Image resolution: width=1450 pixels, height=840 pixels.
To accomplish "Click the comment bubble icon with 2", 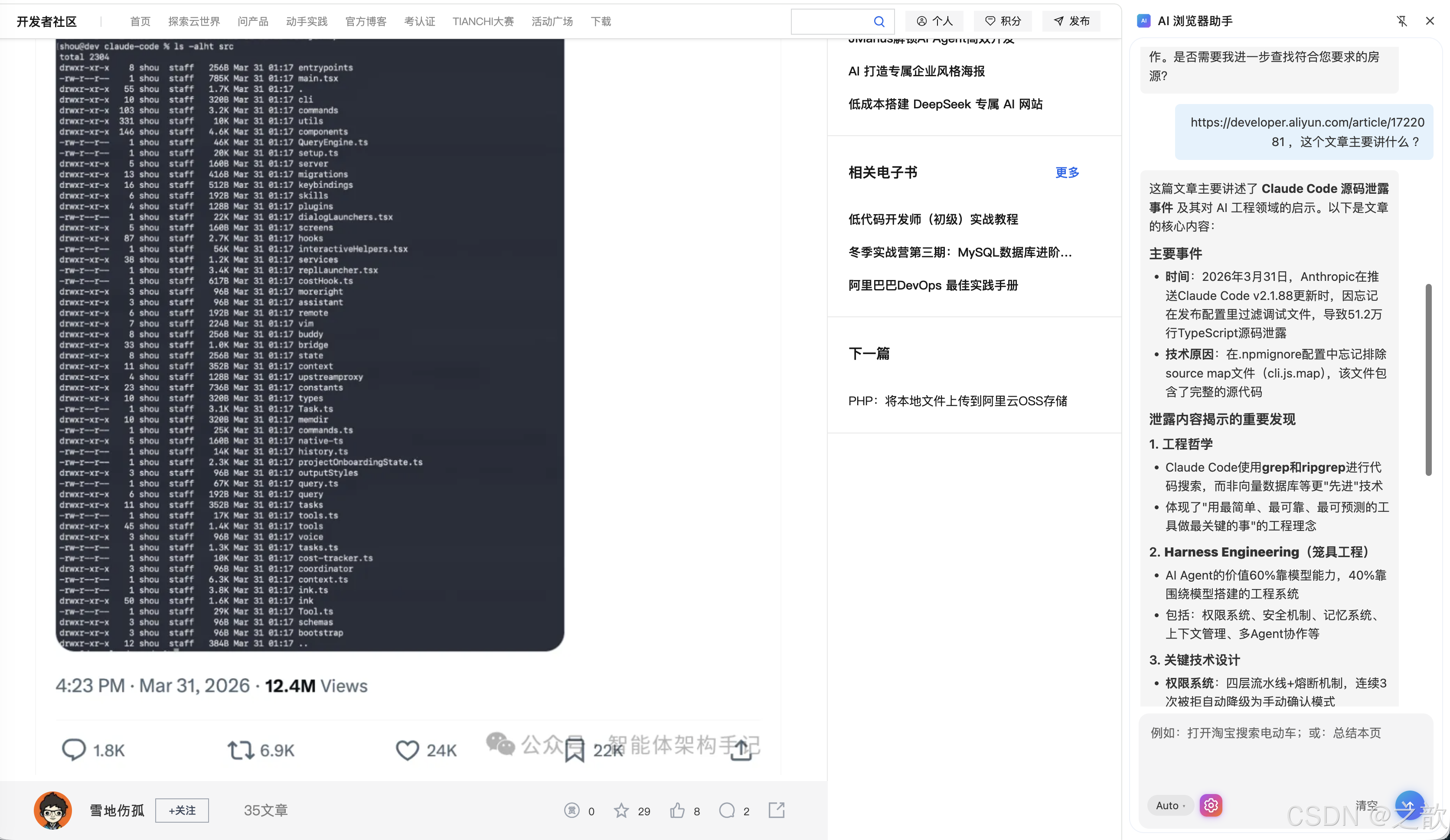I will (727, 811).
